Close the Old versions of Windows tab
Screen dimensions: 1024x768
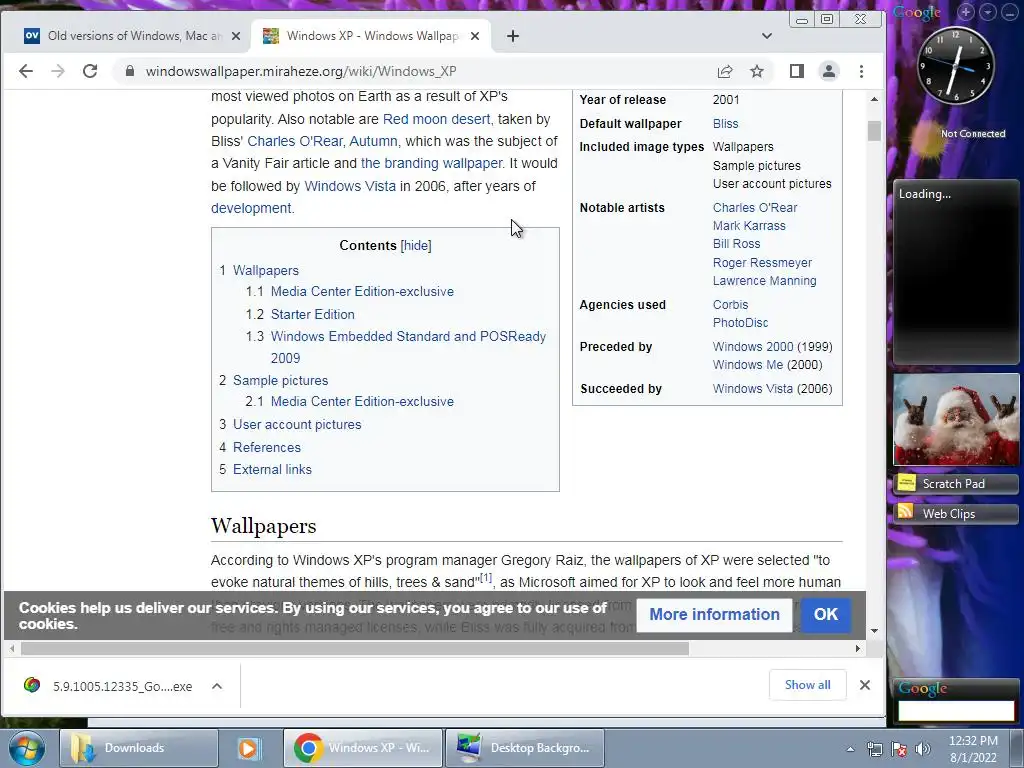tap(236, 36)
